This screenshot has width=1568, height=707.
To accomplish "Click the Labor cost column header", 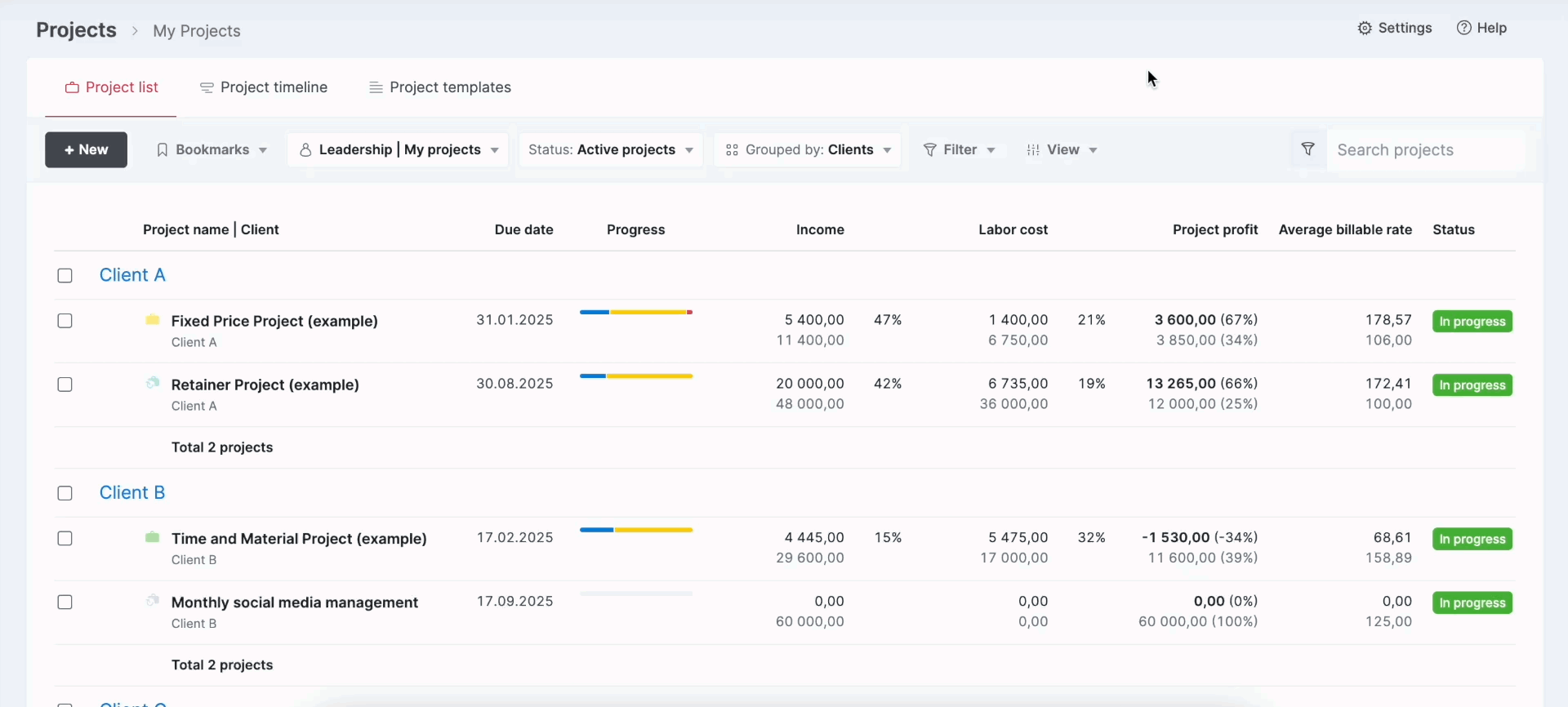I will 1013,230.
